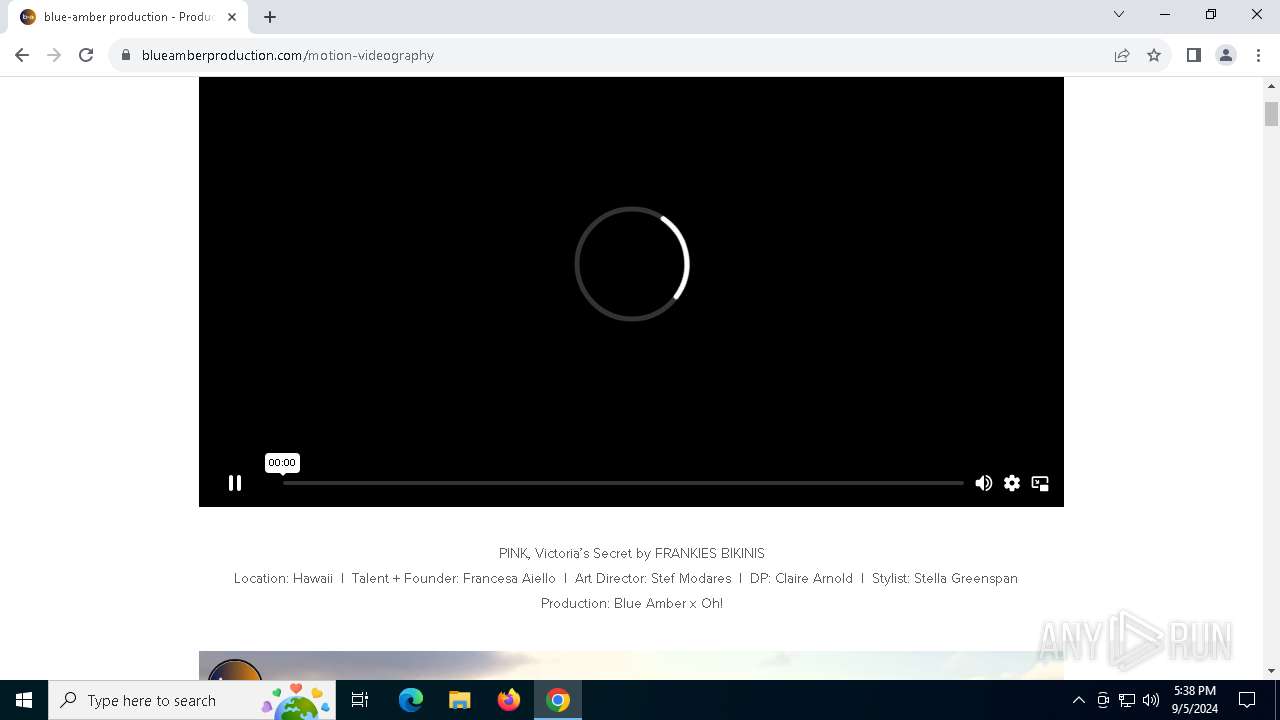View site information lock icon
1280x720 pixels.
pos(126,55)
